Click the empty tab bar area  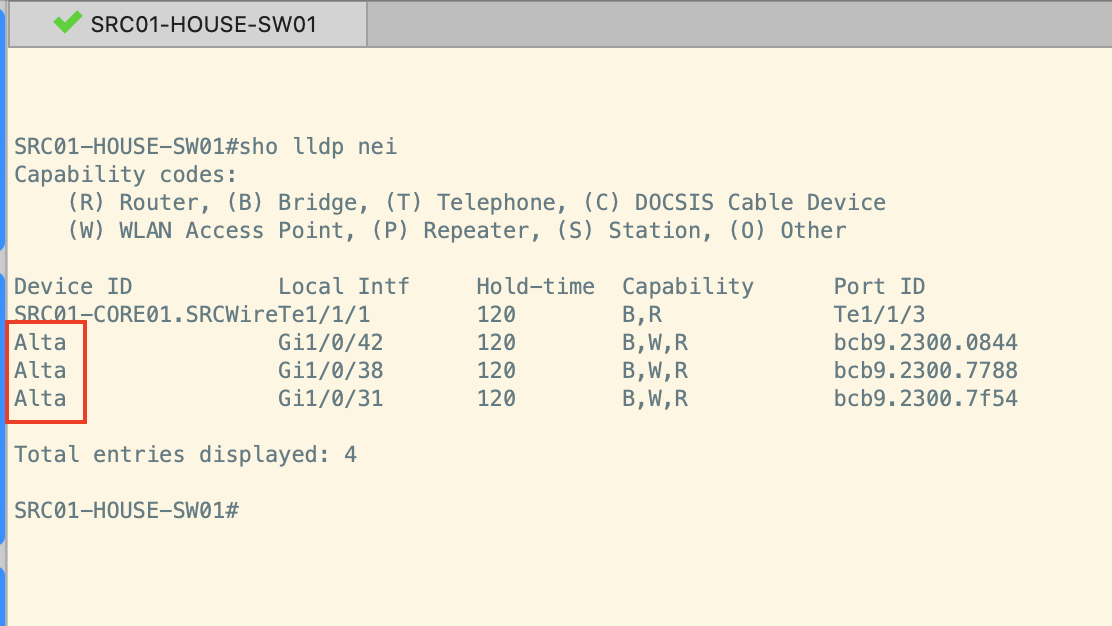(739, 24)
